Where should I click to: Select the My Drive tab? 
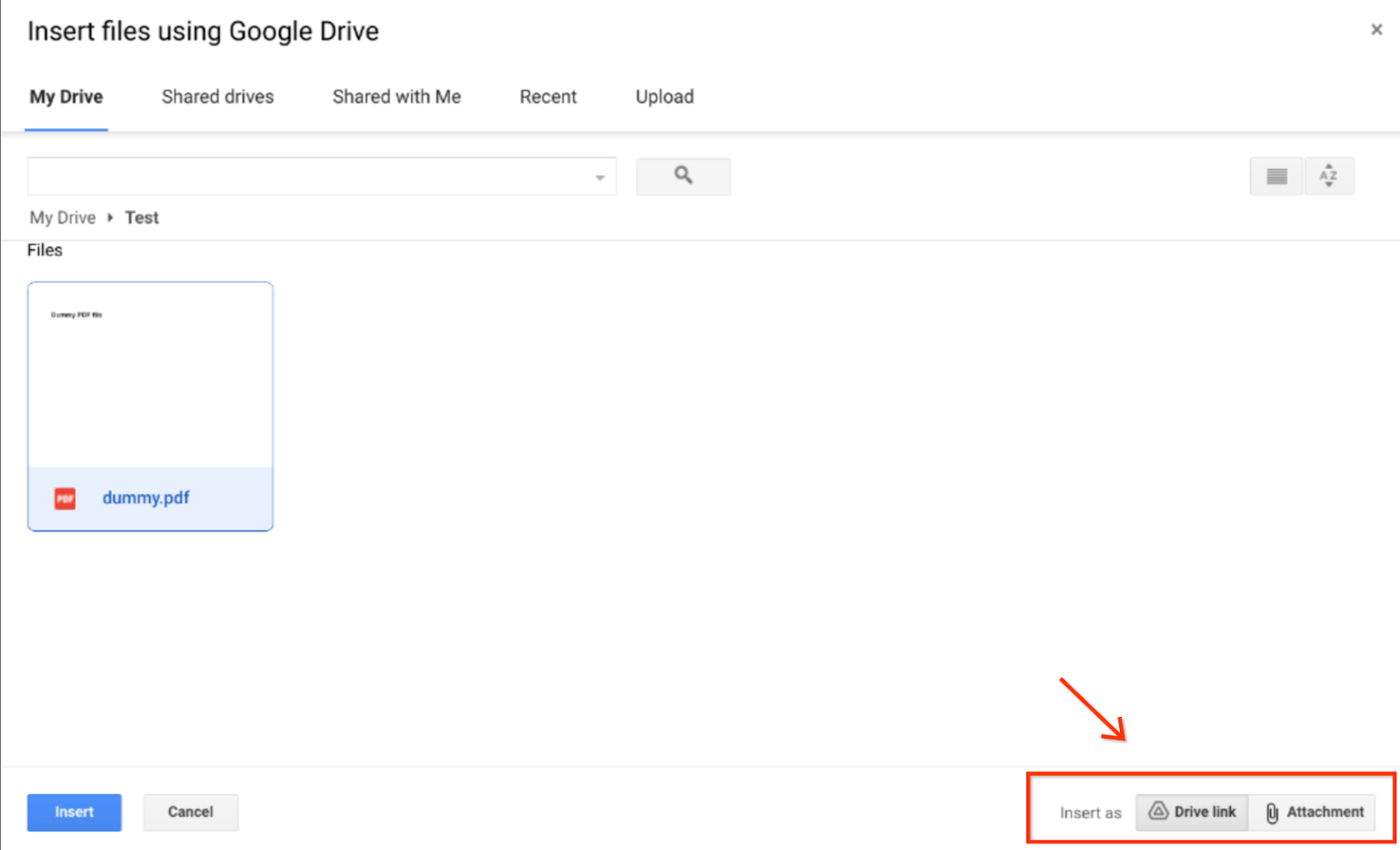pyautogui.click(x=66, y=97)
